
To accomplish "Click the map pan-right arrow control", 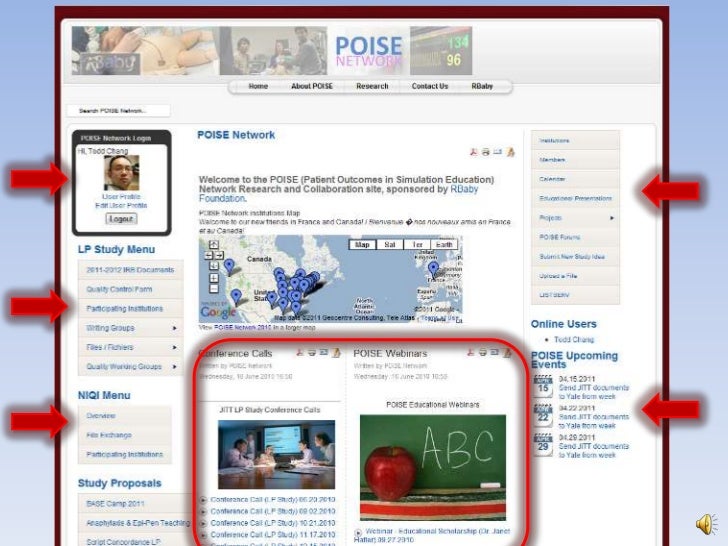I will pos(219,255).
